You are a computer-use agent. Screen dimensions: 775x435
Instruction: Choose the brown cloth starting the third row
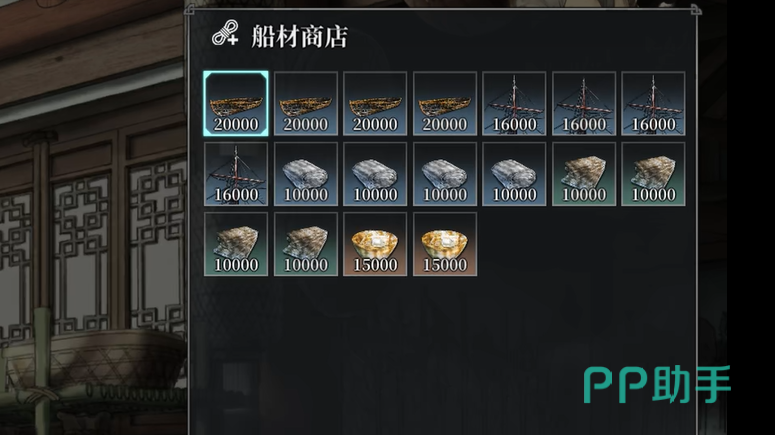[x=236, y=244]
